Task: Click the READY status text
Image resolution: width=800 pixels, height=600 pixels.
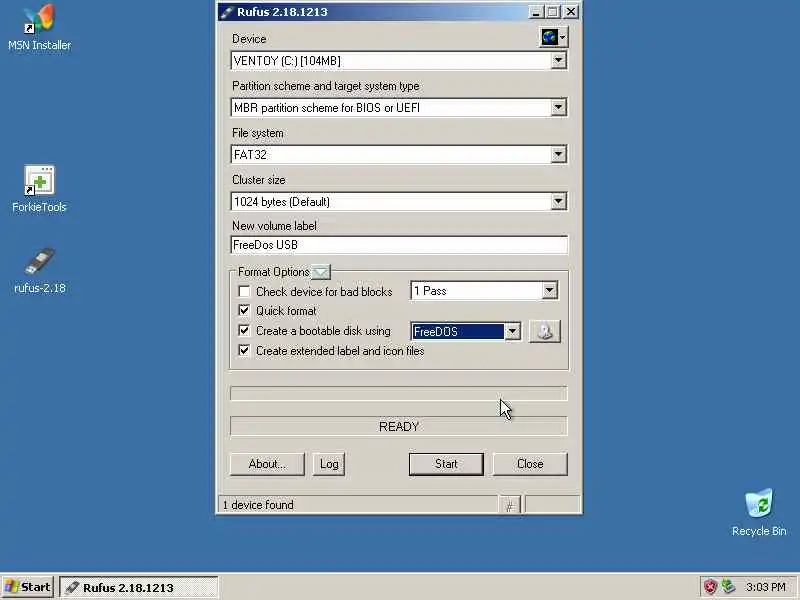Action: click(399, 427)
